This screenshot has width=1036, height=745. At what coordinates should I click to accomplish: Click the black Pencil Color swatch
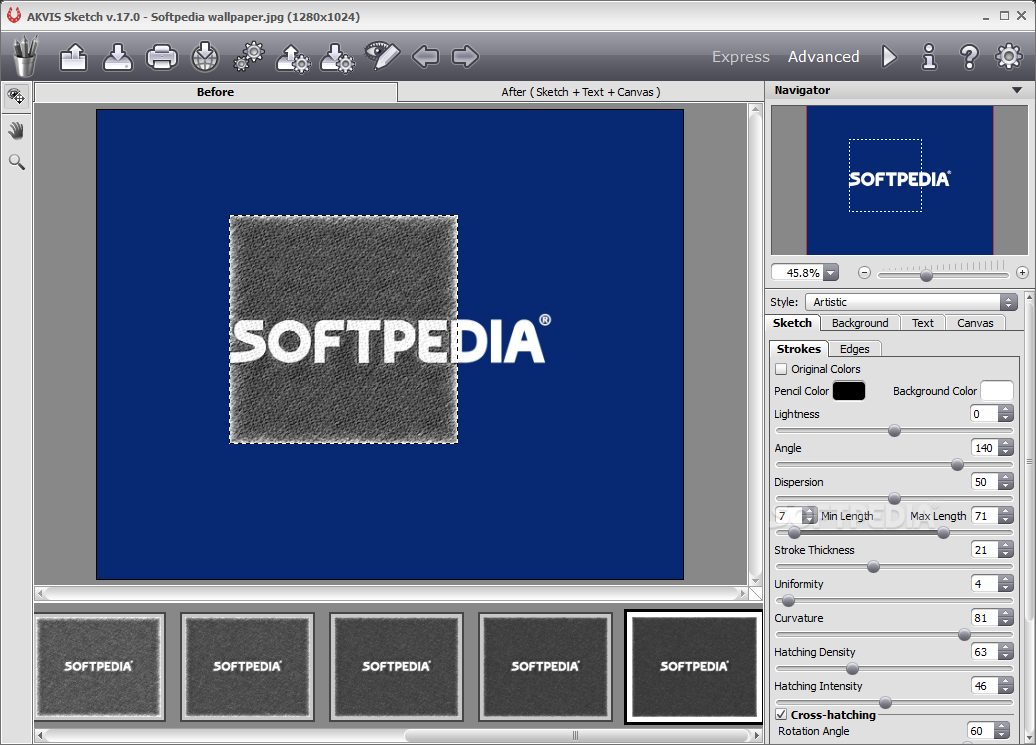click(848, 391)
